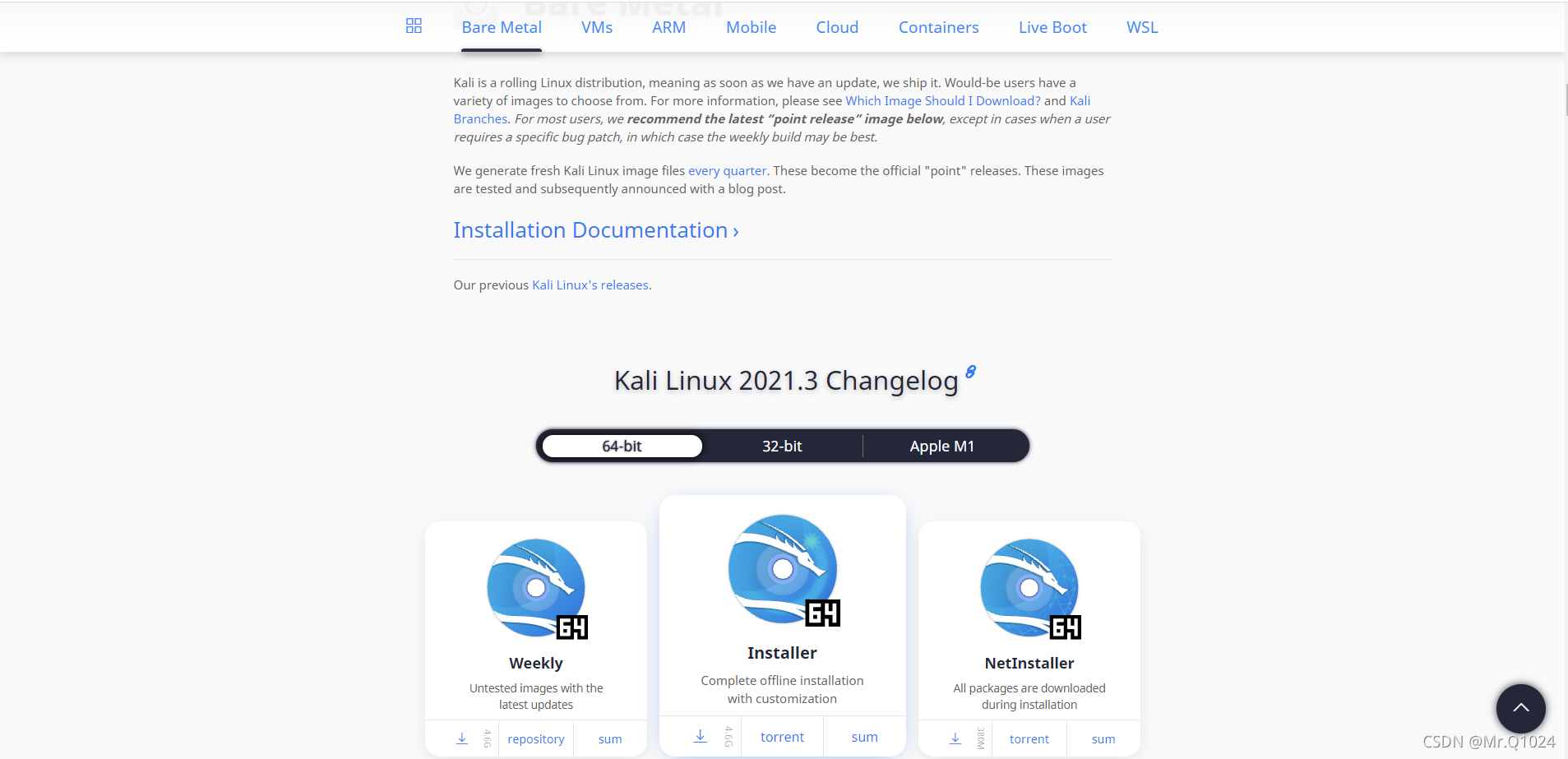Open Kali Linux's releases link

click(590, 285)
